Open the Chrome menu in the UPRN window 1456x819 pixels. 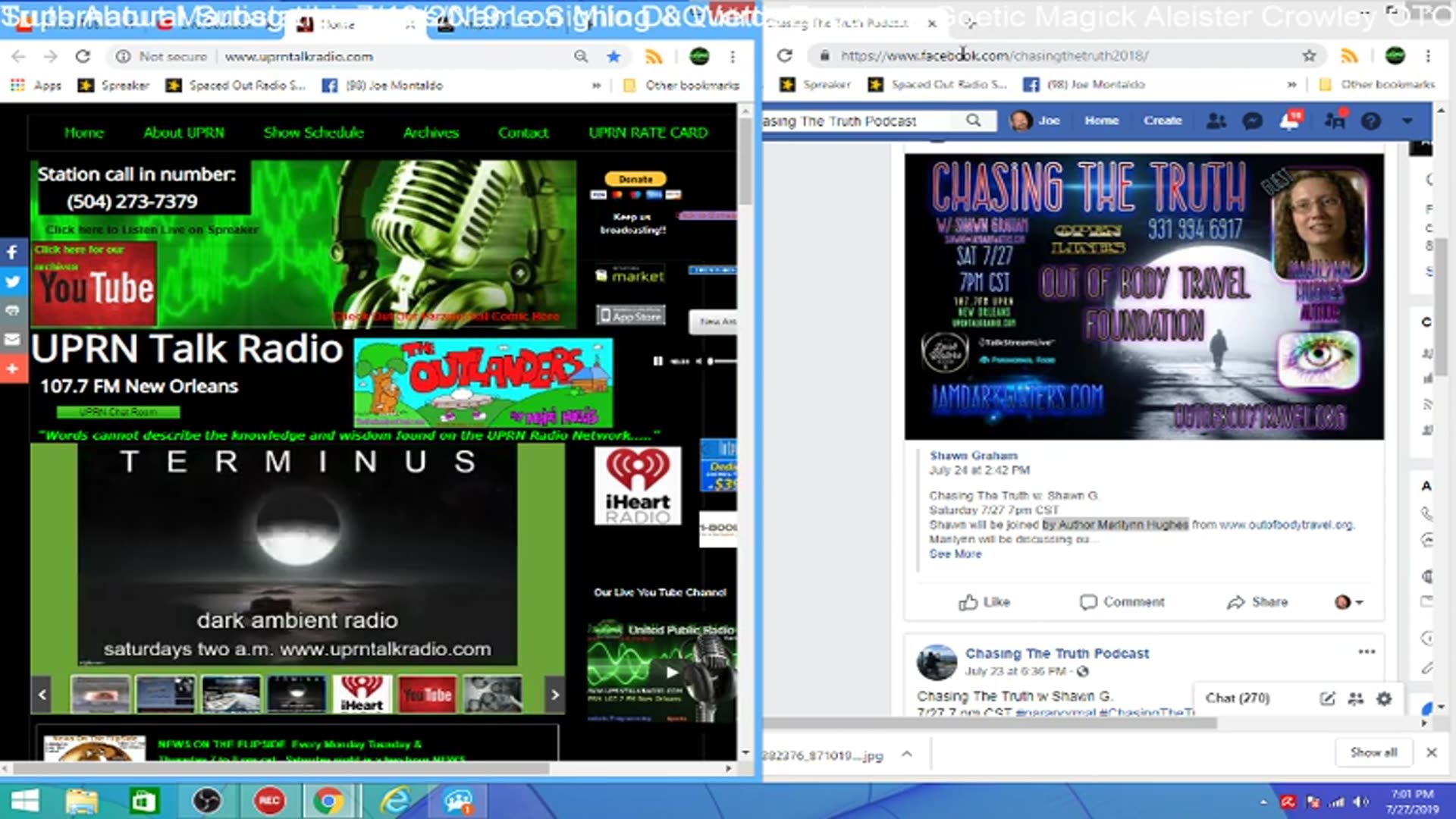(733, 56)
